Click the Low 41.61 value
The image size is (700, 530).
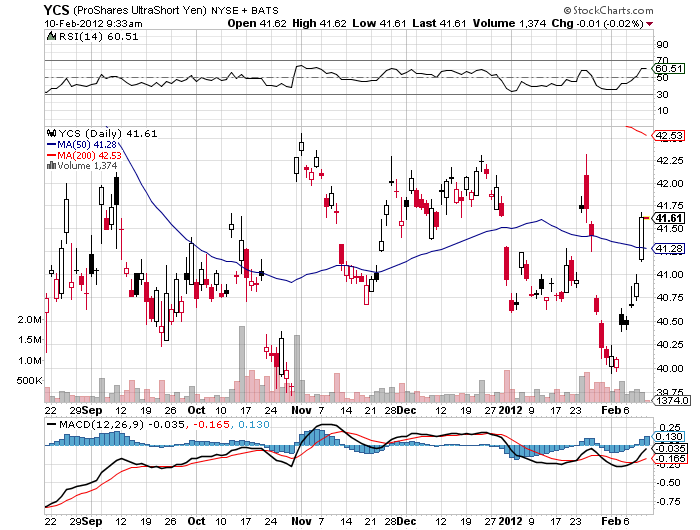[379, 23]
